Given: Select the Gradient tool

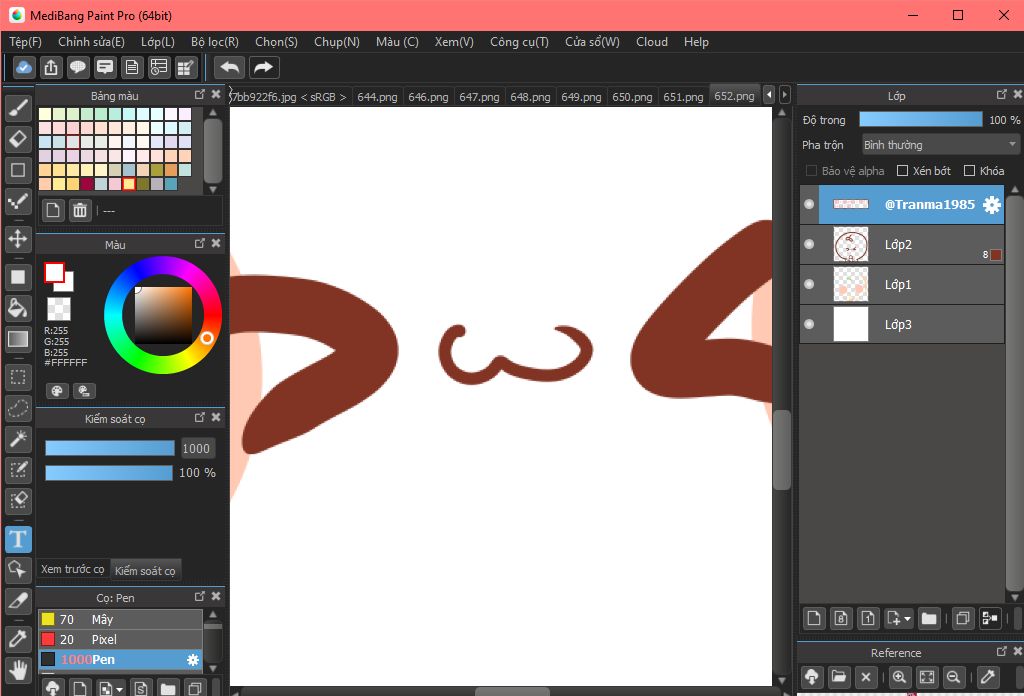Looking at the screenshot, I should (18, 339).
